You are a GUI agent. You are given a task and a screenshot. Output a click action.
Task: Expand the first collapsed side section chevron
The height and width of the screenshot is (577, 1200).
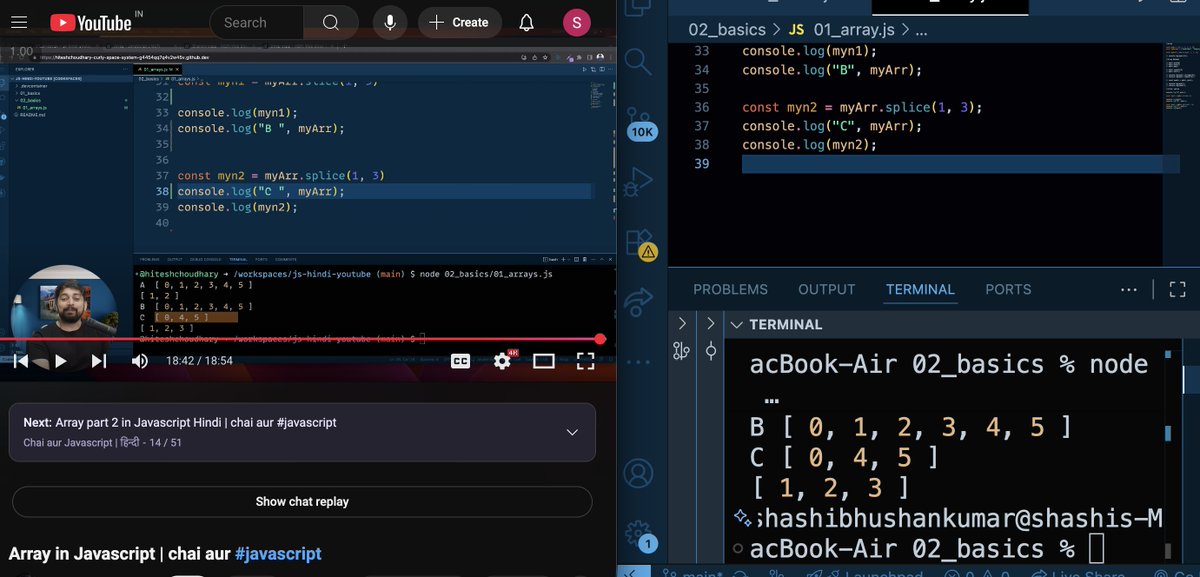[682, 323]
